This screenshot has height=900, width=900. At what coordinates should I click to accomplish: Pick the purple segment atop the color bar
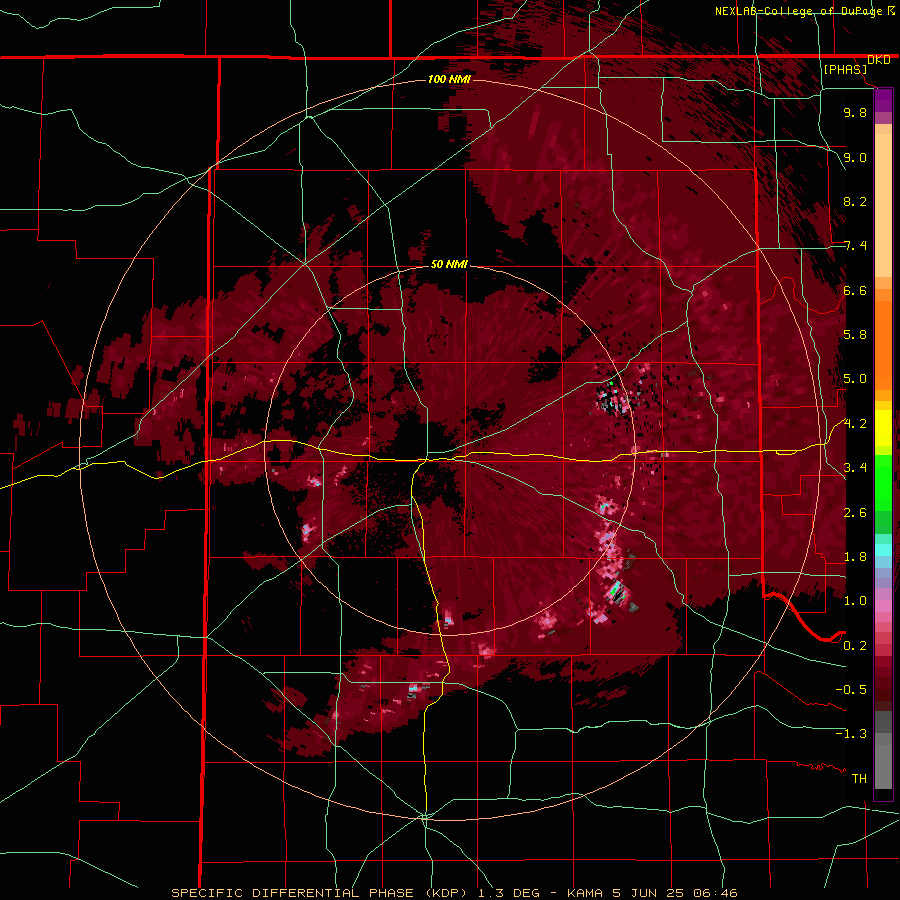[883, 100]
